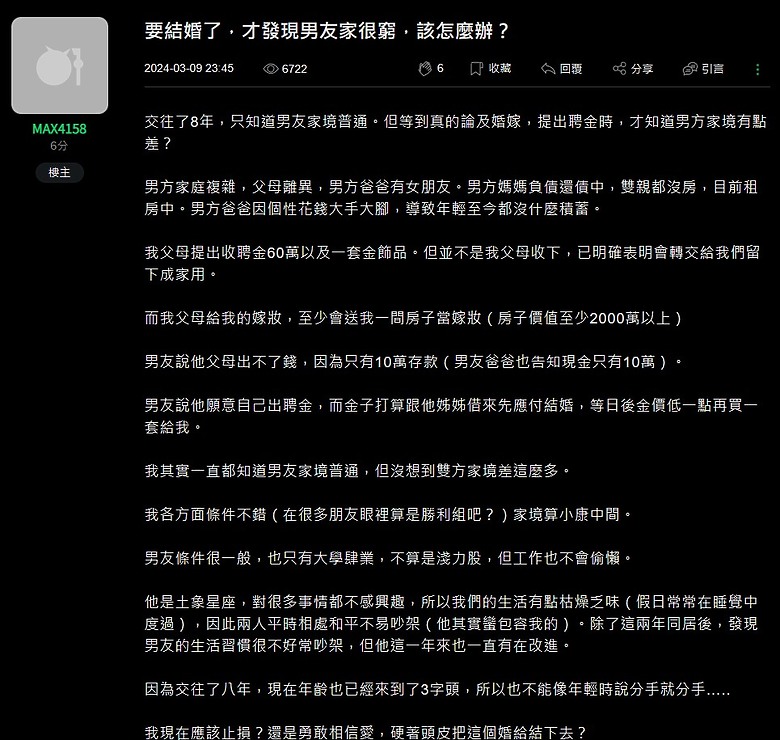Click the 樓主 original poster badge
780x740 pixels.
[x=59, y=173]
